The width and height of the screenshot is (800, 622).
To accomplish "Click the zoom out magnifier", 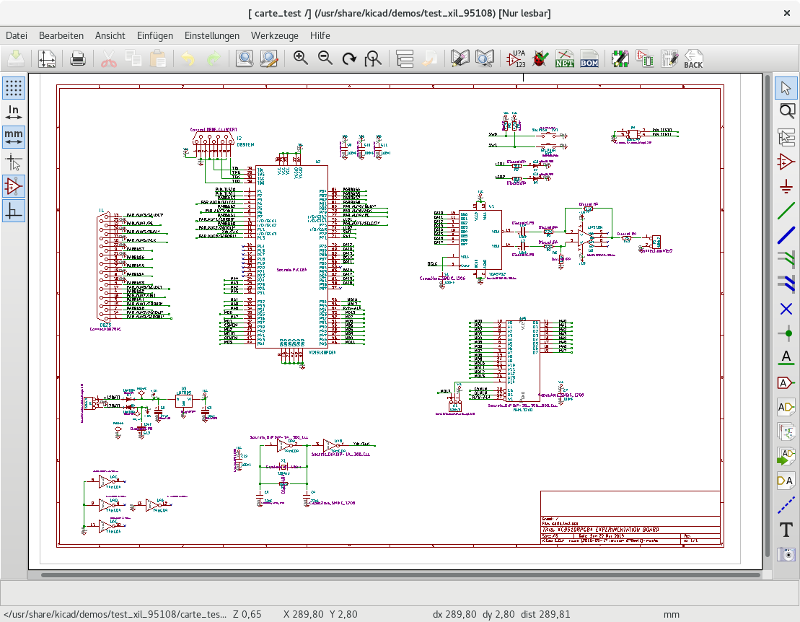I will click(x=325, y=59).
